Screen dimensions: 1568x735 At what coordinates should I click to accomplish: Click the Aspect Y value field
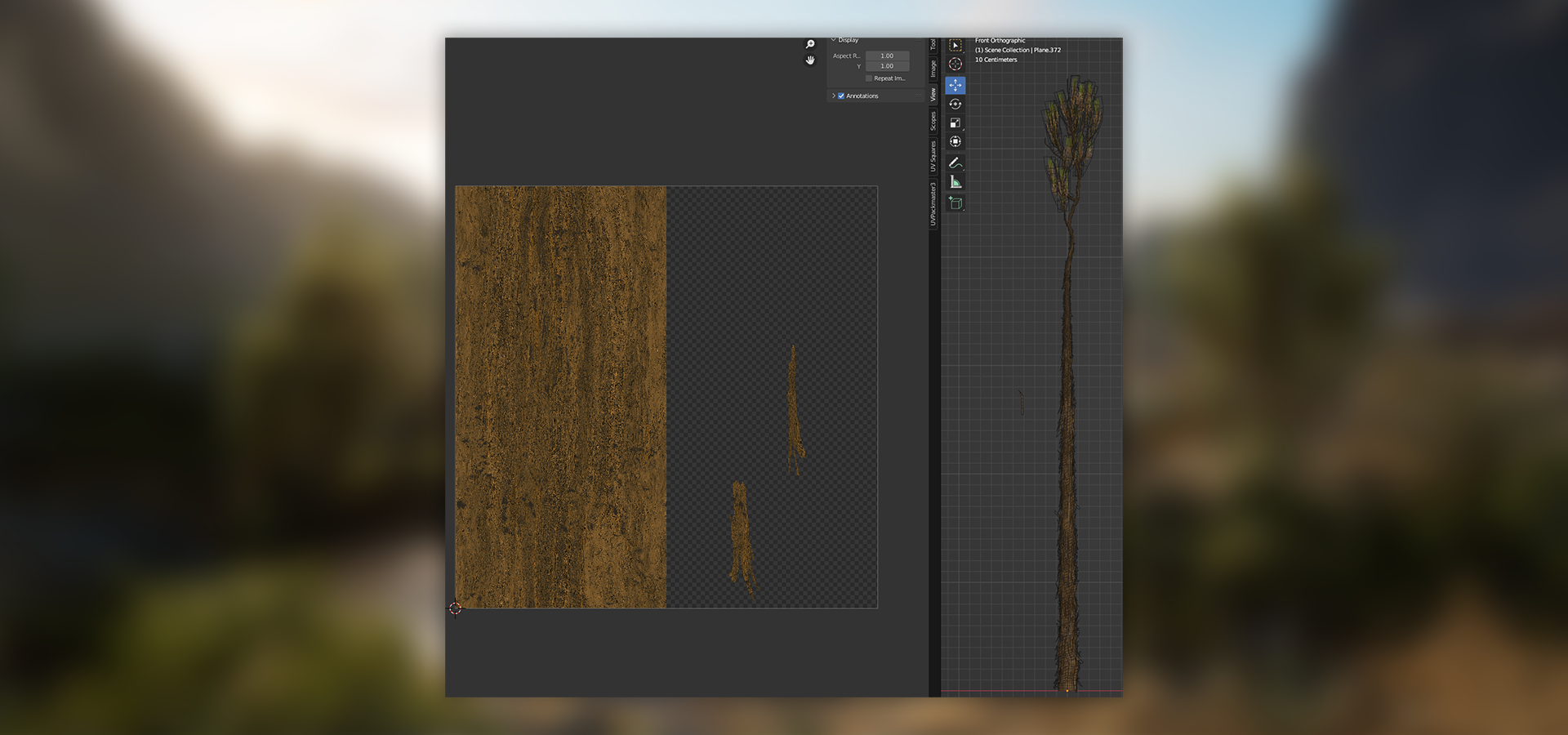coord(887,66)
